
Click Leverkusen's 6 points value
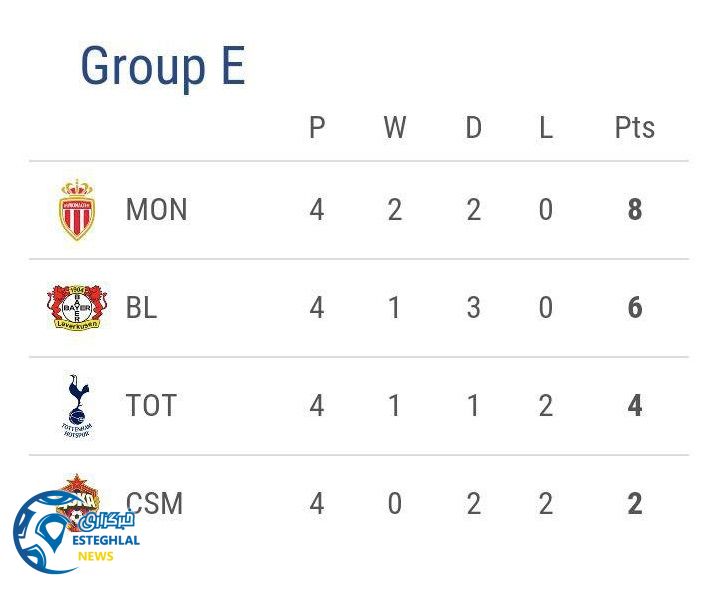point(634,308)
